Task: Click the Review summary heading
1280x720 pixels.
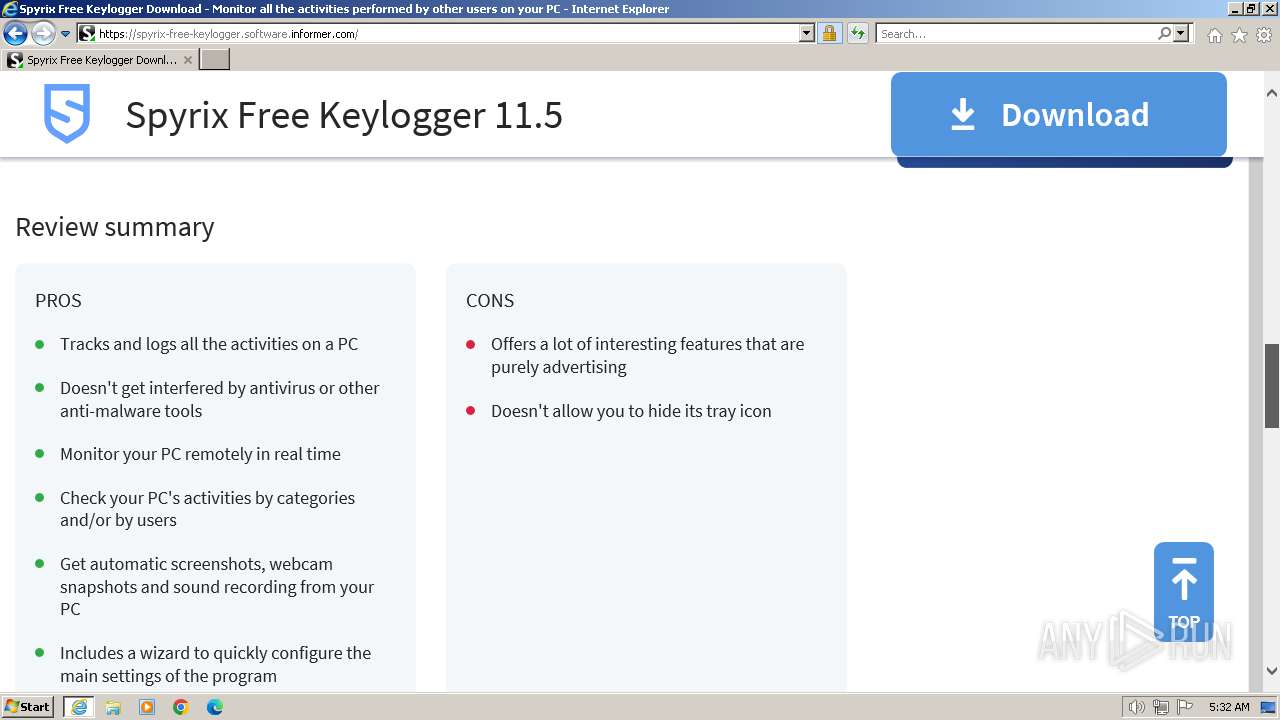Action: click(x=115, y=227)
